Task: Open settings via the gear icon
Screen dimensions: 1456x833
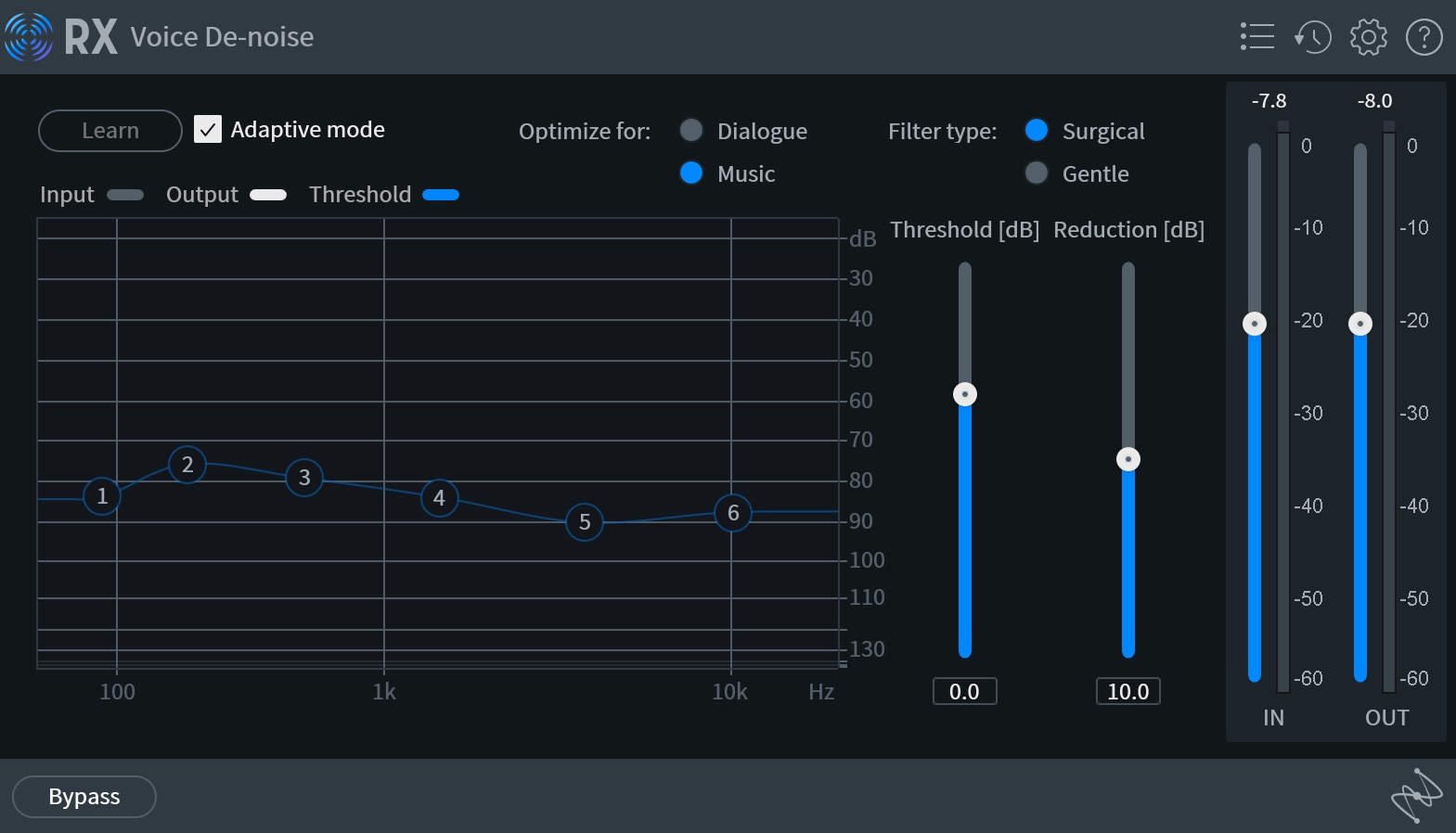Action: [x=1369, y=37]
